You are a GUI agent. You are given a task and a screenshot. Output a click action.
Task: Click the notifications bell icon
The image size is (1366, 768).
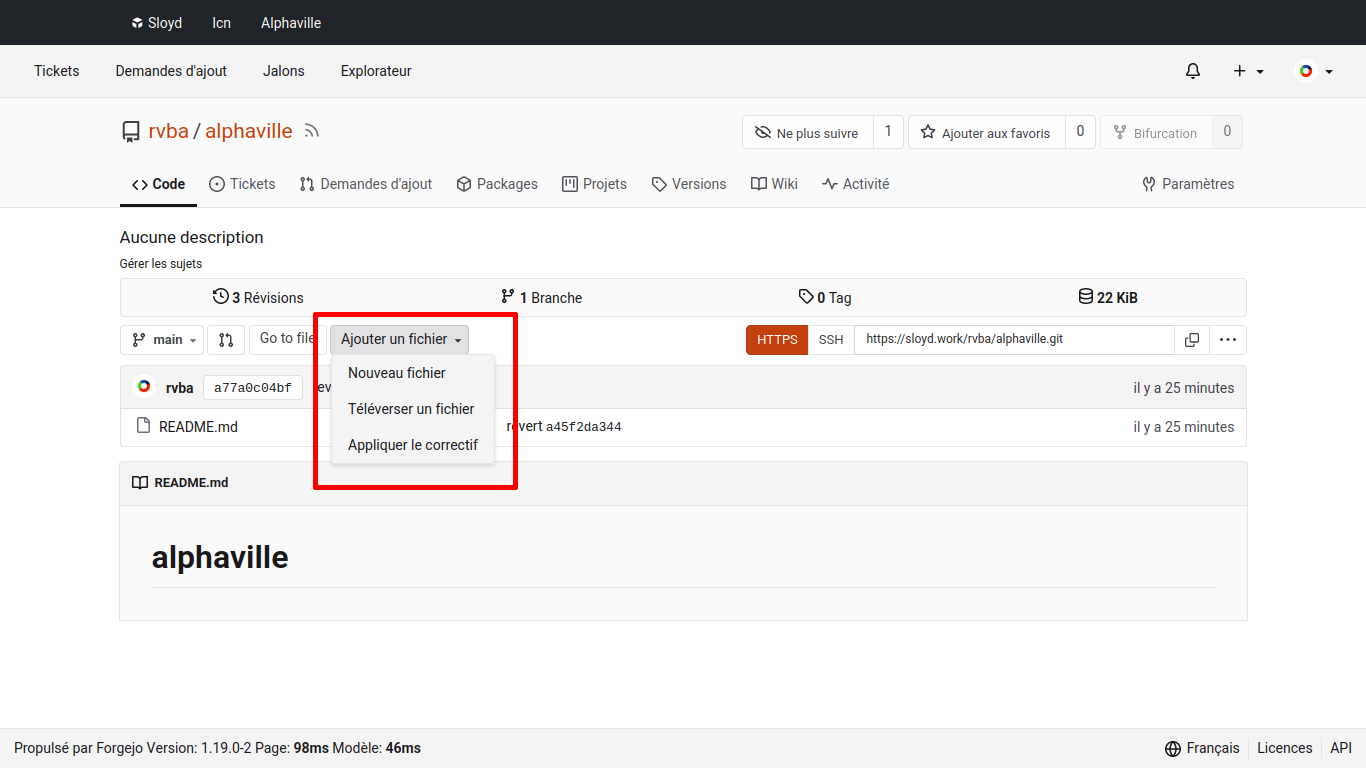(x=1192, y=71)
